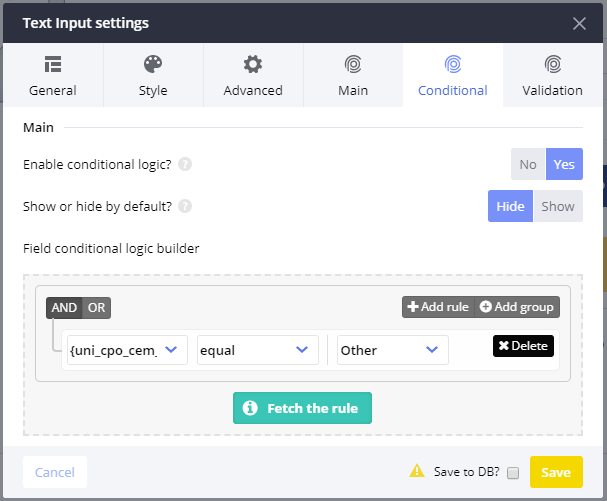Click the Fetch the rule button
The height and width of the screenshot is (501, 607).
(302, 408)
